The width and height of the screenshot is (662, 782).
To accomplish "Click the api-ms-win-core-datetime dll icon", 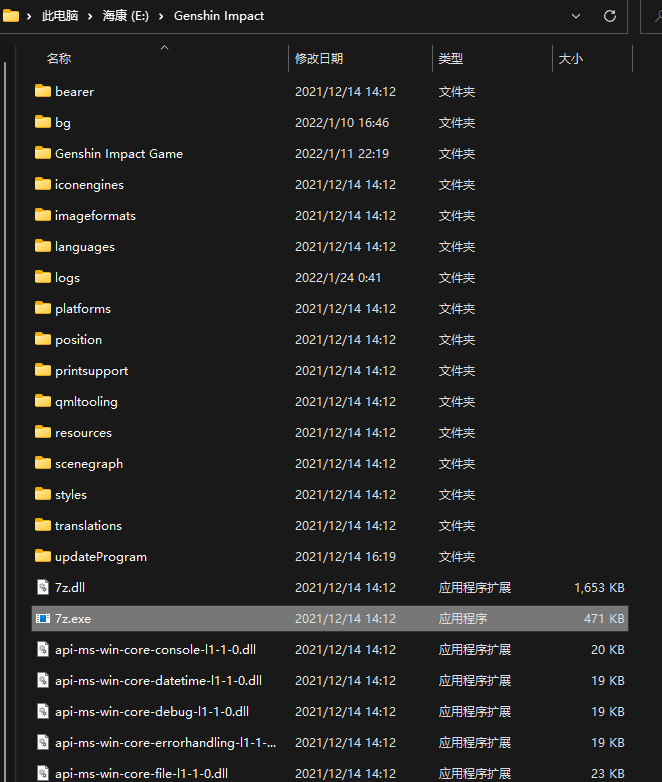I will (x=43, y=680).
